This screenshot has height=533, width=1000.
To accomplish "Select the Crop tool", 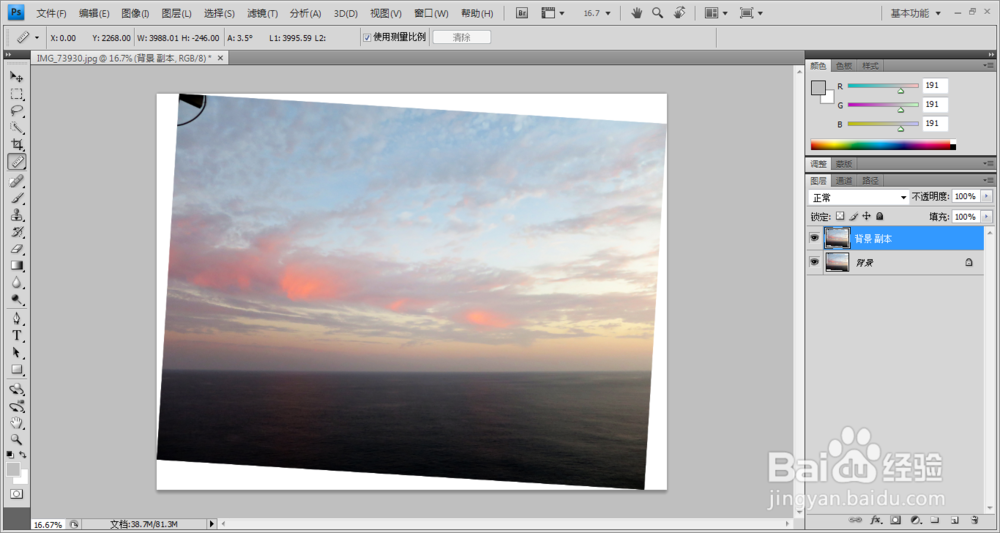I will [x=17, y=145].
